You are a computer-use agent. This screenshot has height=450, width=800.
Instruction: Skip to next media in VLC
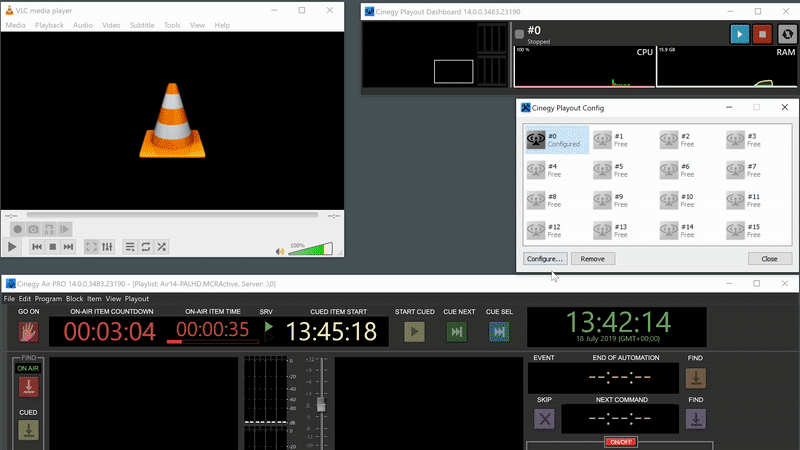[68, 247]
